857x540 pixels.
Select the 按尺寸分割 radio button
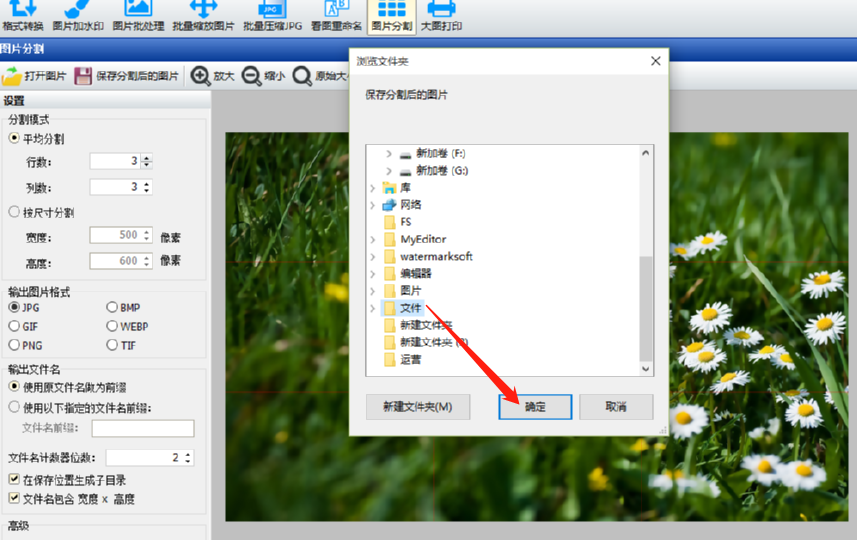[14, 212]
